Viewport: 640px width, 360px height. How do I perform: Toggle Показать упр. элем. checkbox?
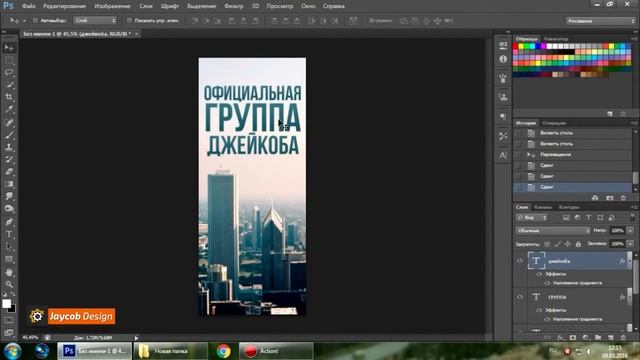(x=129, y=20)
